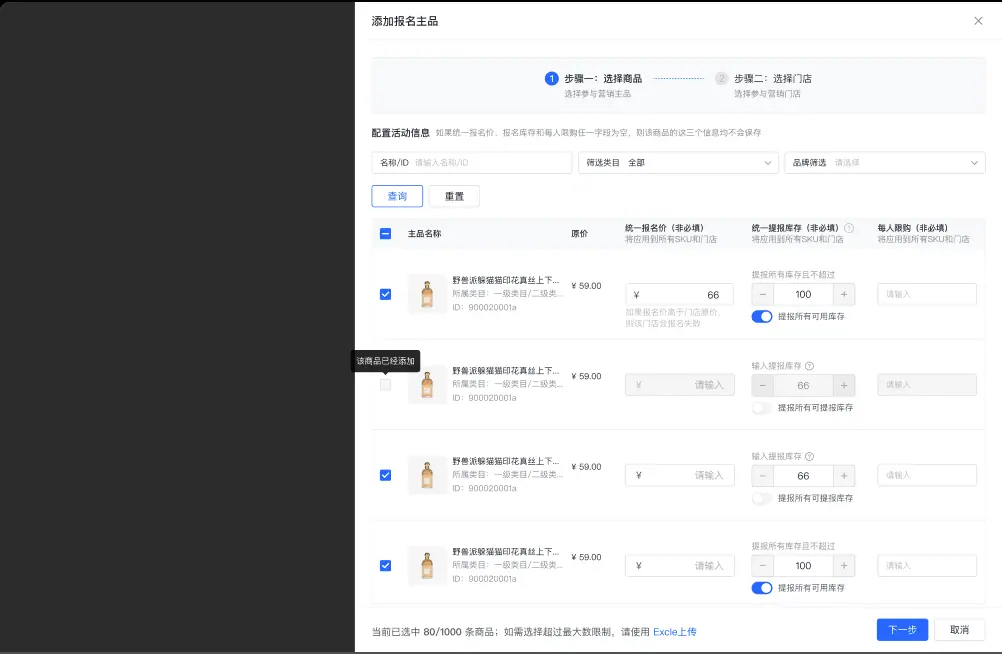Click the 当前已选中 80/1000 条商品 status text
The image size is (1002, 654).
434,632
